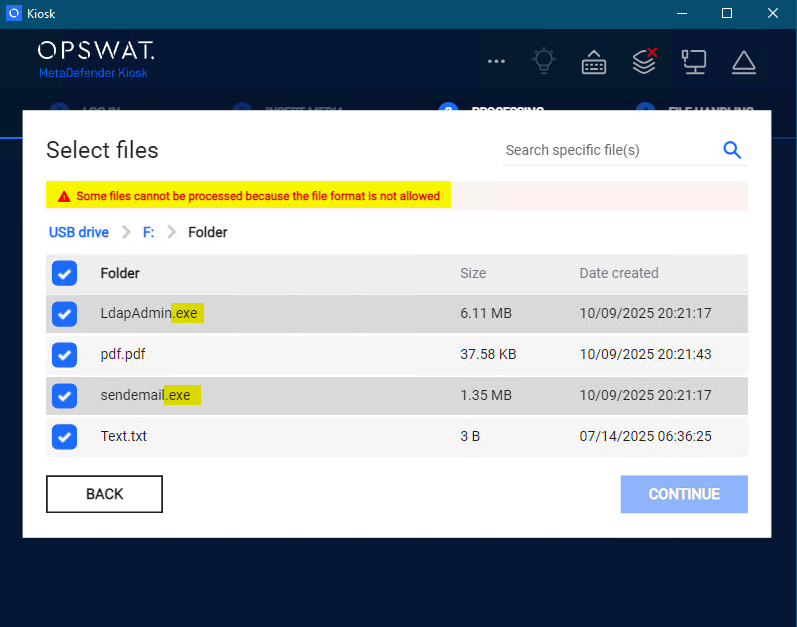Image resolution: width=797 pixels, height=627 pixels.
Task: Uncheck the sendemail.exe checkbox
Action: [x=65, y=396]
